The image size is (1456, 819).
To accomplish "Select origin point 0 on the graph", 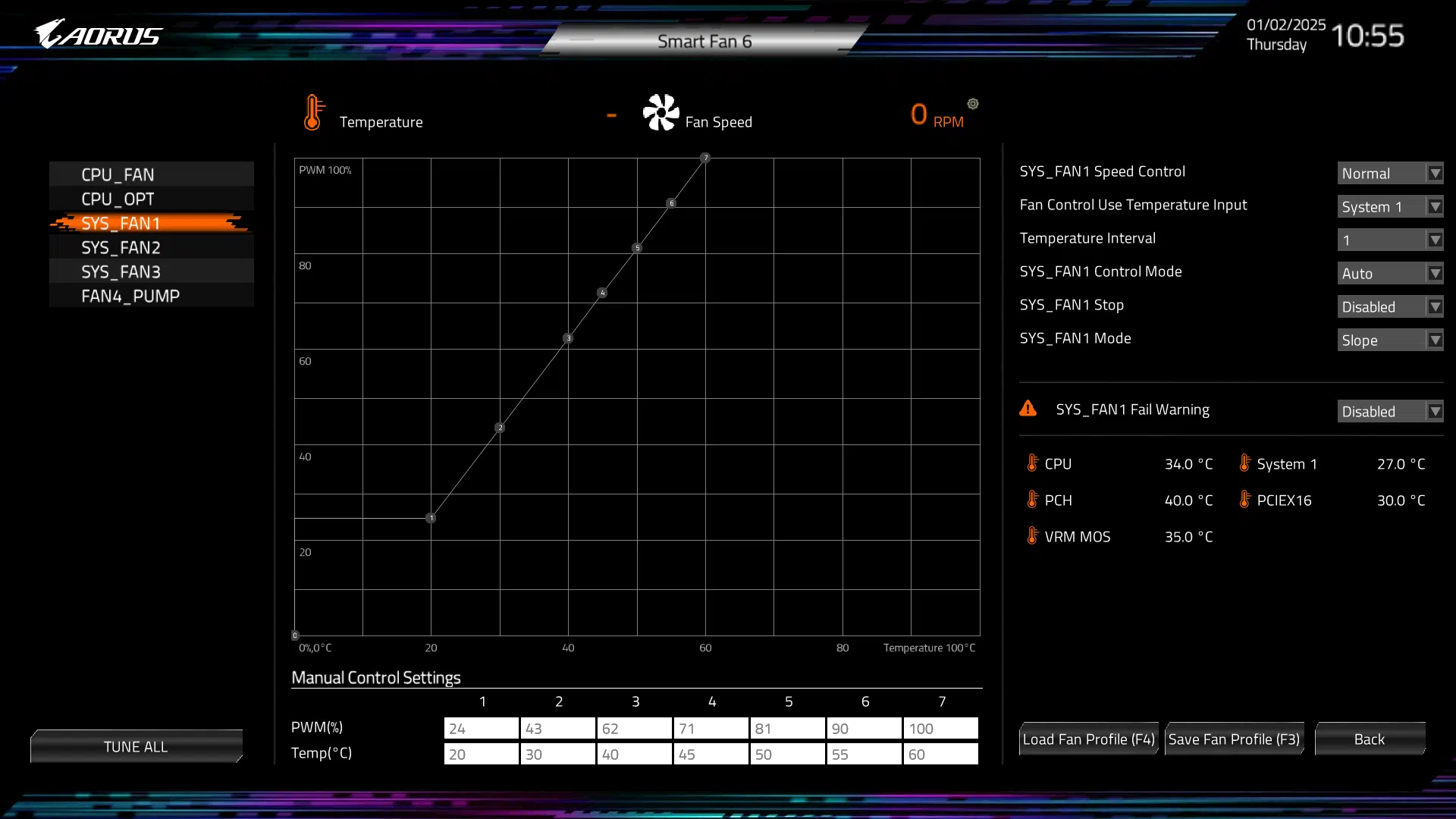I will pos(295,635).
